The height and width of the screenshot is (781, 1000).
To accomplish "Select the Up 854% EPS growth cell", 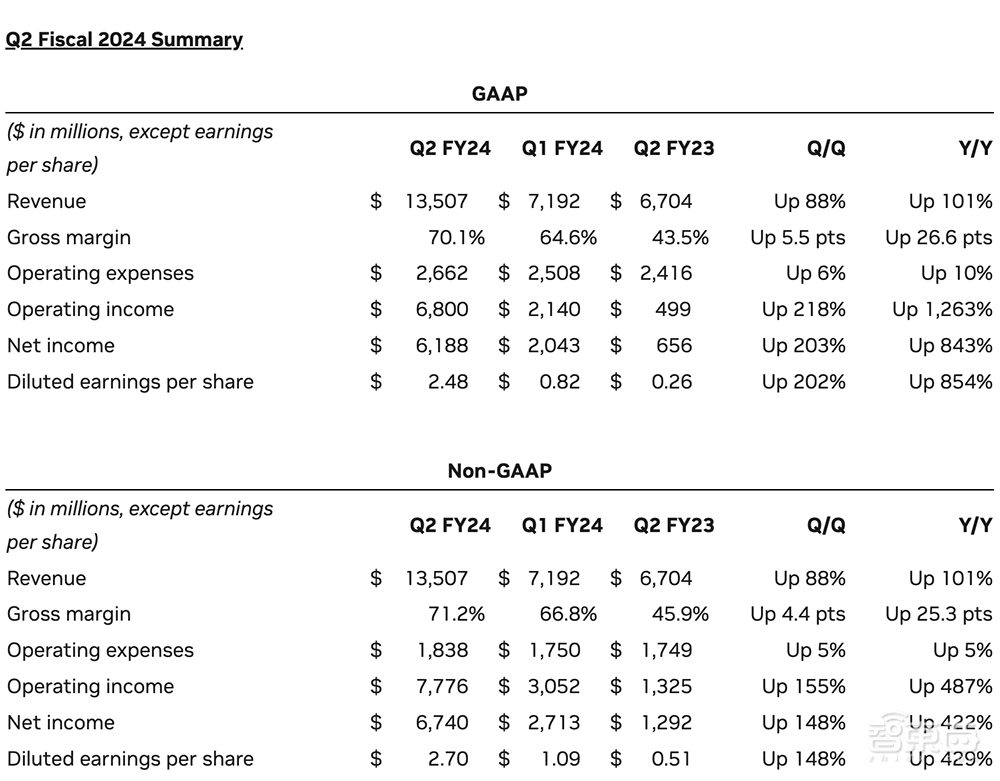I will (x=950, y=381).
